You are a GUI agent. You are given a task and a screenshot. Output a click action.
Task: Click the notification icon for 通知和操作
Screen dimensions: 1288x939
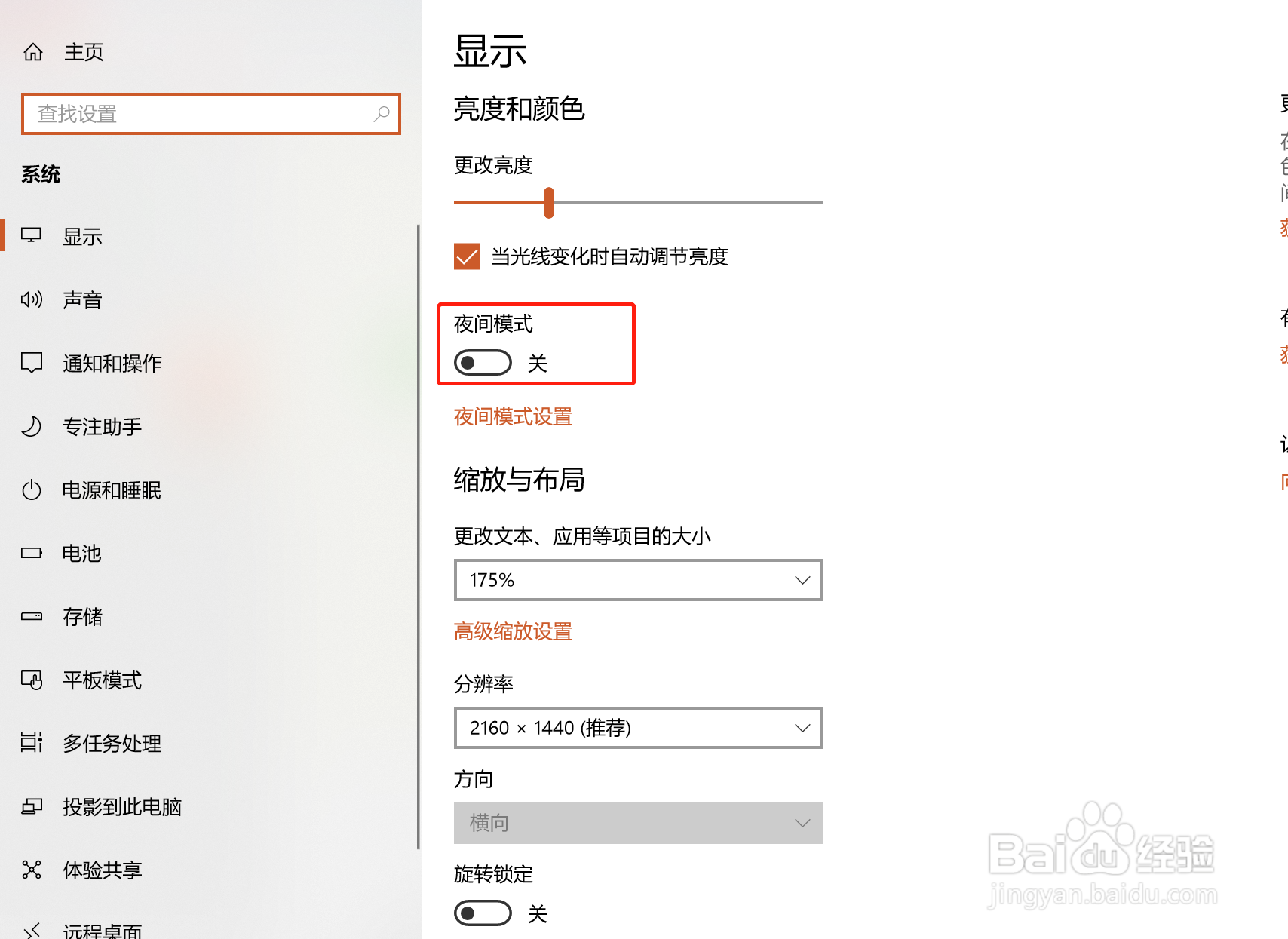pyautogui.click(x=32, y=364)
